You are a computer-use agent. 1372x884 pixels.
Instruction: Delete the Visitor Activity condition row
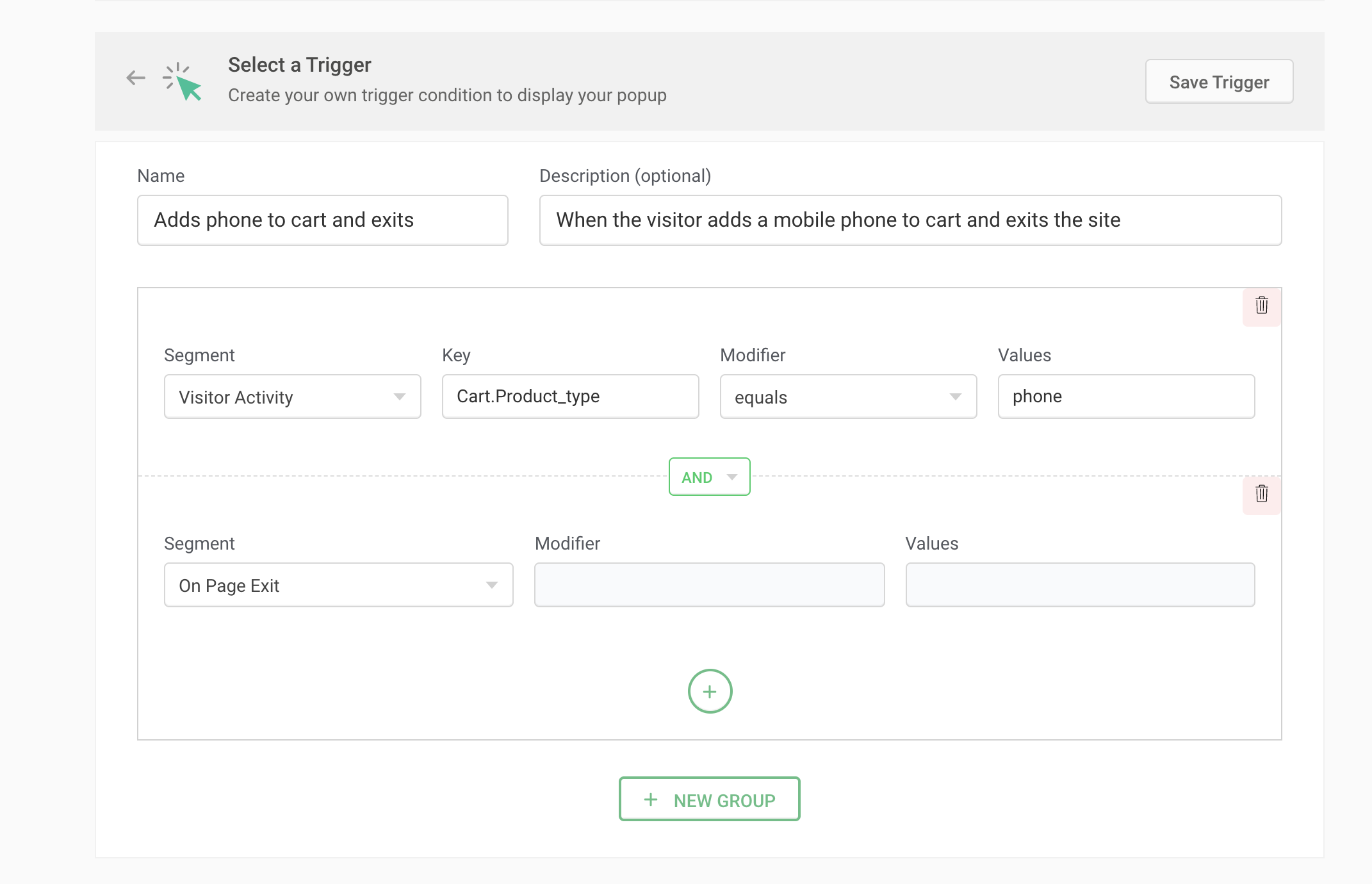pyautogui.click(x=1261, y=306)
